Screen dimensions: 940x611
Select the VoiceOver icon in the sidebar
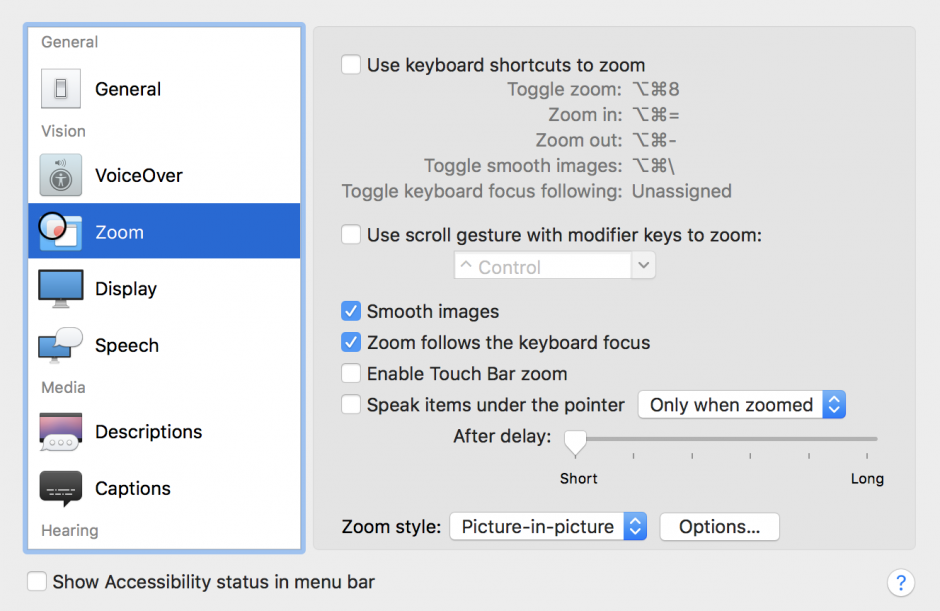60,175
